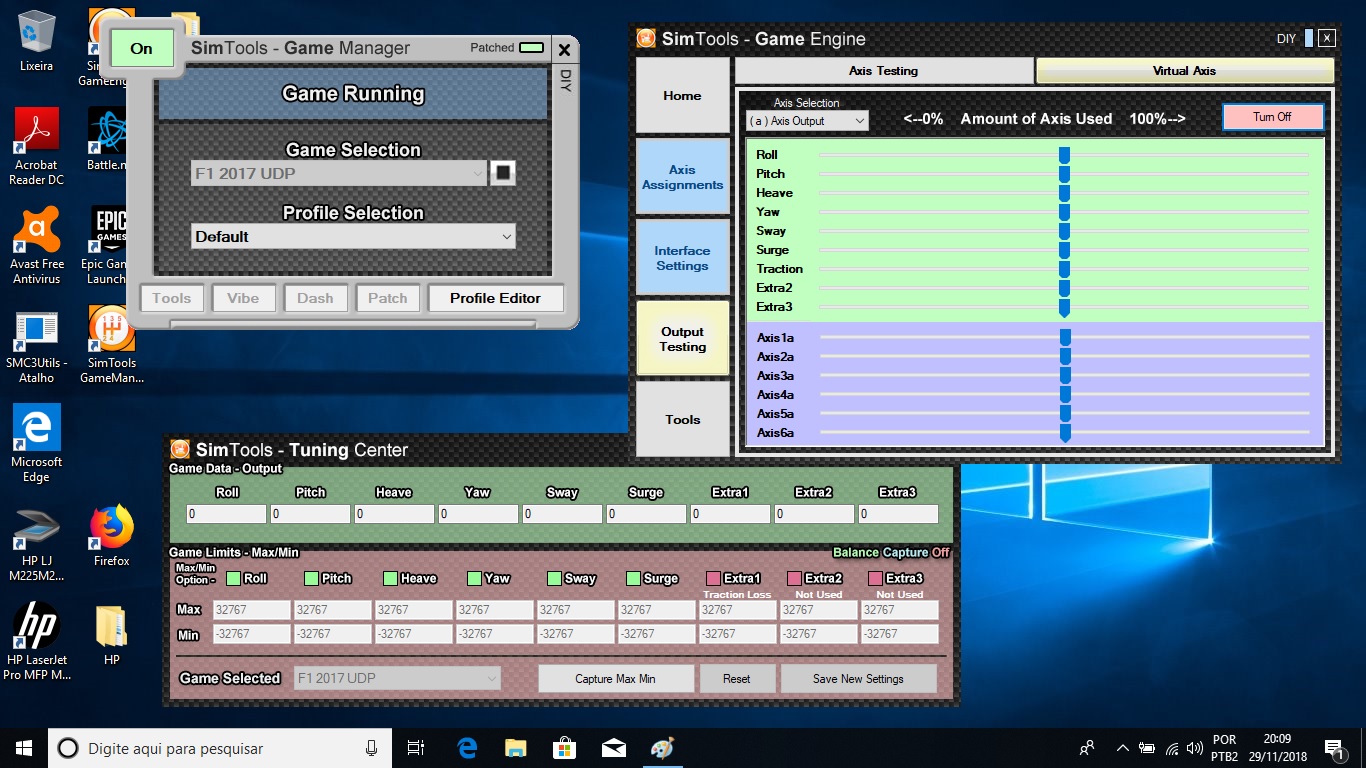Click Tuning Center title logo icon
Viewport: 1366px width, 768px height.
(180, 450)
